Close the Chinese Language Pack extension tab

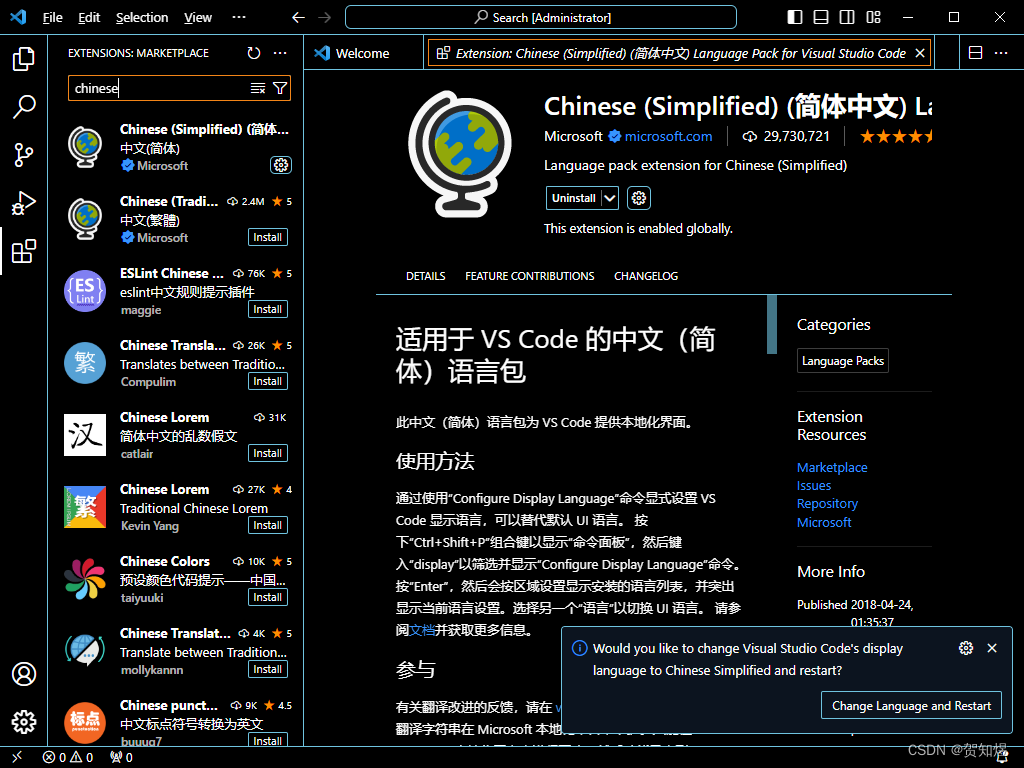[920, 53]
